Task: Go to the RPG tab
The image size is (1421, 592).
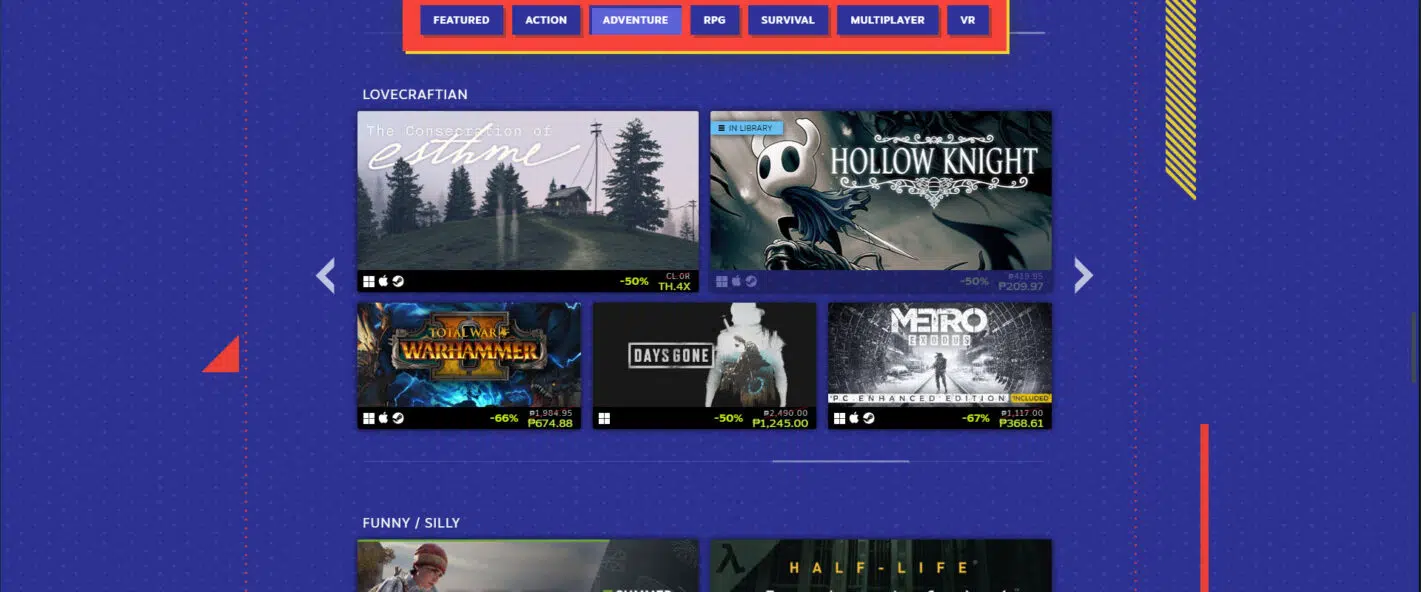Action: (x=714, y=20)
